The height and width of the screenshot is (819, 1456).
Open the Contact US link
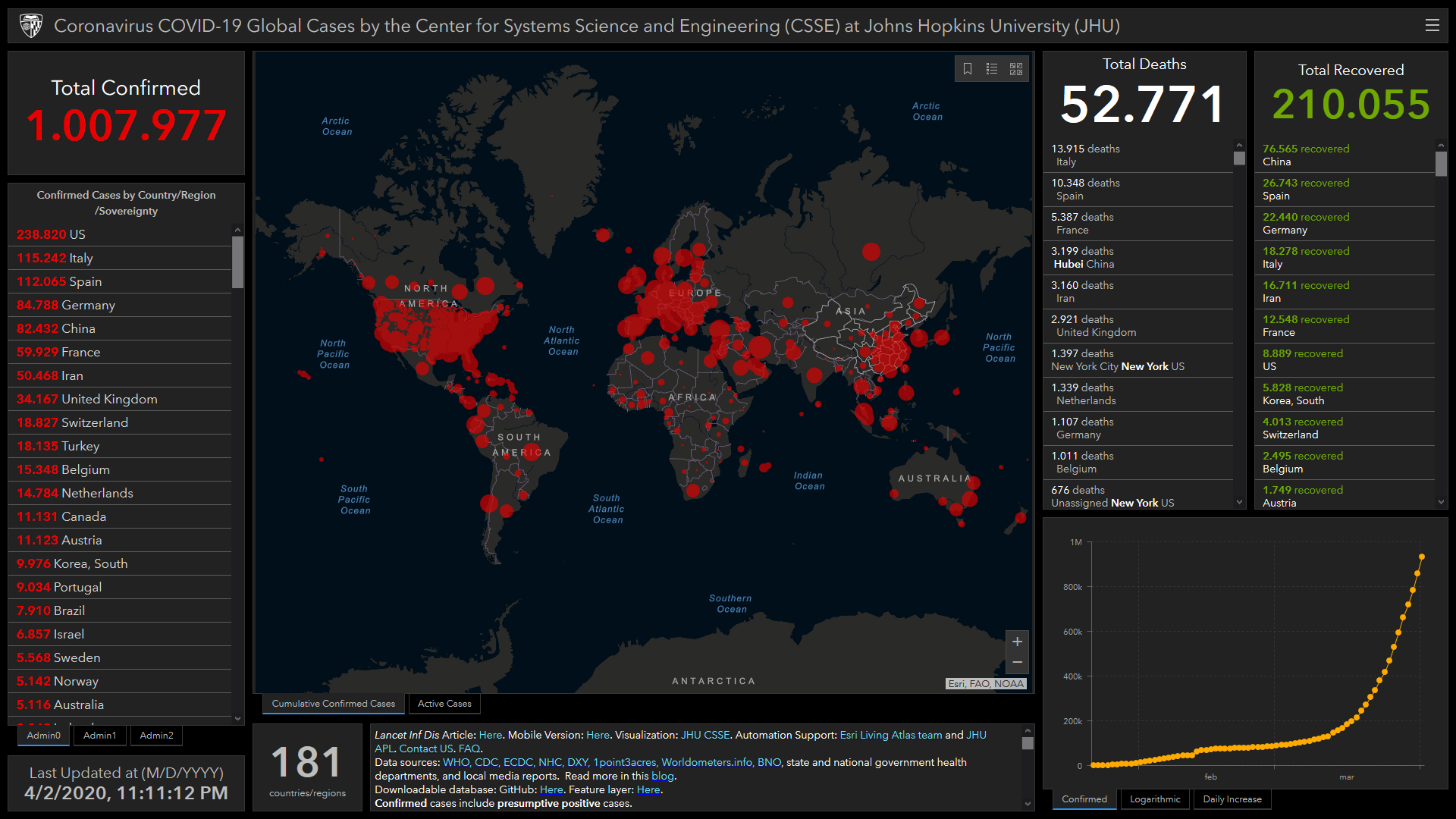click(x=426, y=748)
